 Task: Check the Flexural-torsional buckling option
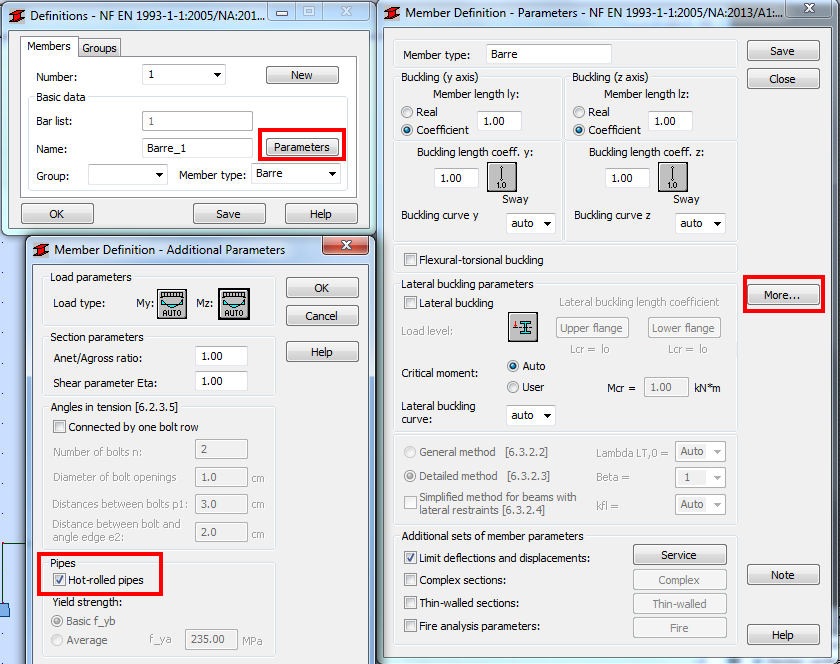[410, 259]
